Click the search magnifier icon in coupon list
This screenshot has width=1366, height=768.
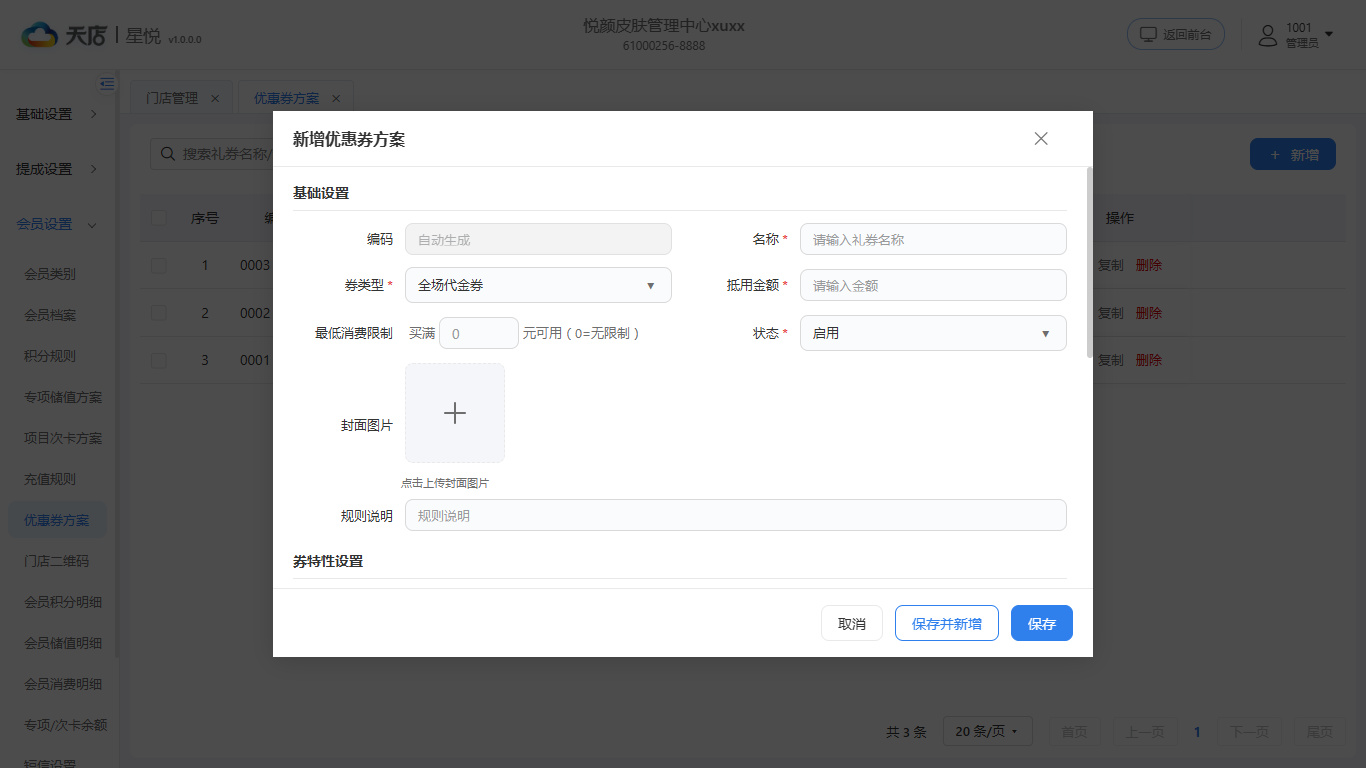(166, 154)
